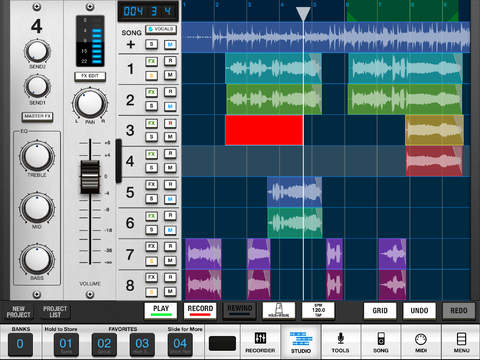Open FX for track 6
Screen dimensions: 480x360
(151, 216)
